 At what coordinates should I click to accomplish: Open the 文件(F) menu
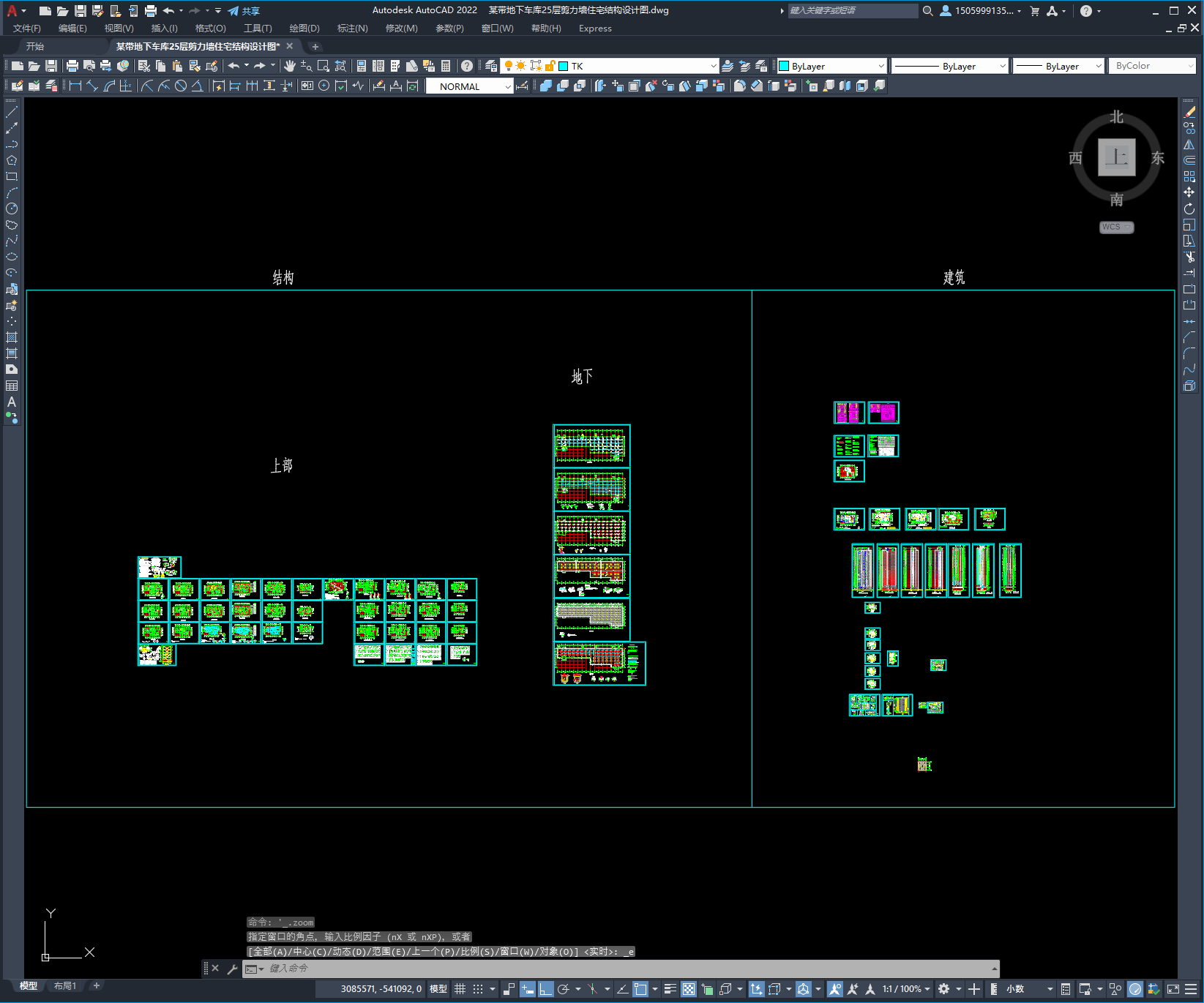27,29
